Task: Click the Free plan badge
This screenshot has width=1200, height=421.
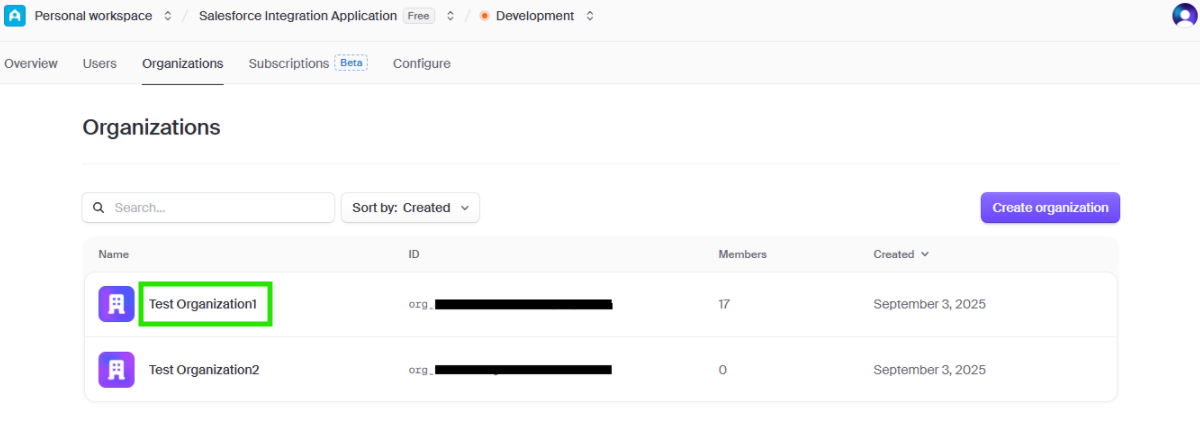Action: point(419,16)
